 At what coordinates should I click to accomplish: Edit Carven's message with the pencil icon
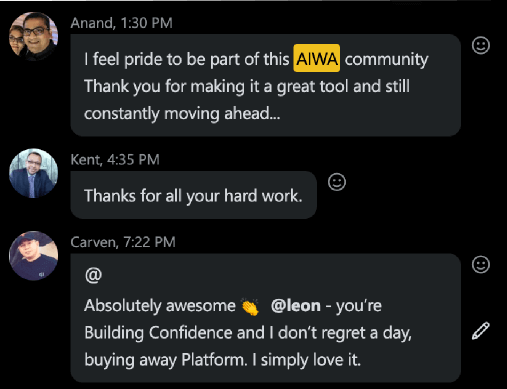click(x=481, y=331)
